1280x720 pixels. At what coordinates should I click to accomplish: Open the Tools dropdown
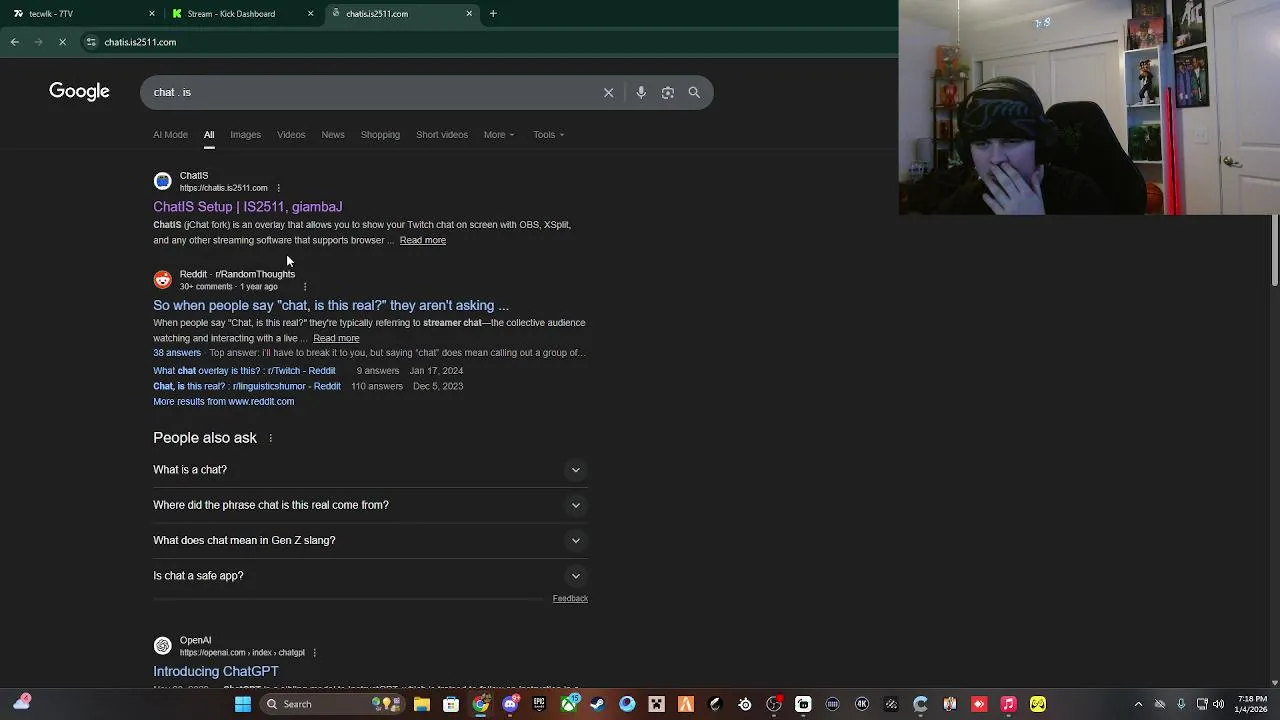click(548, 135)
